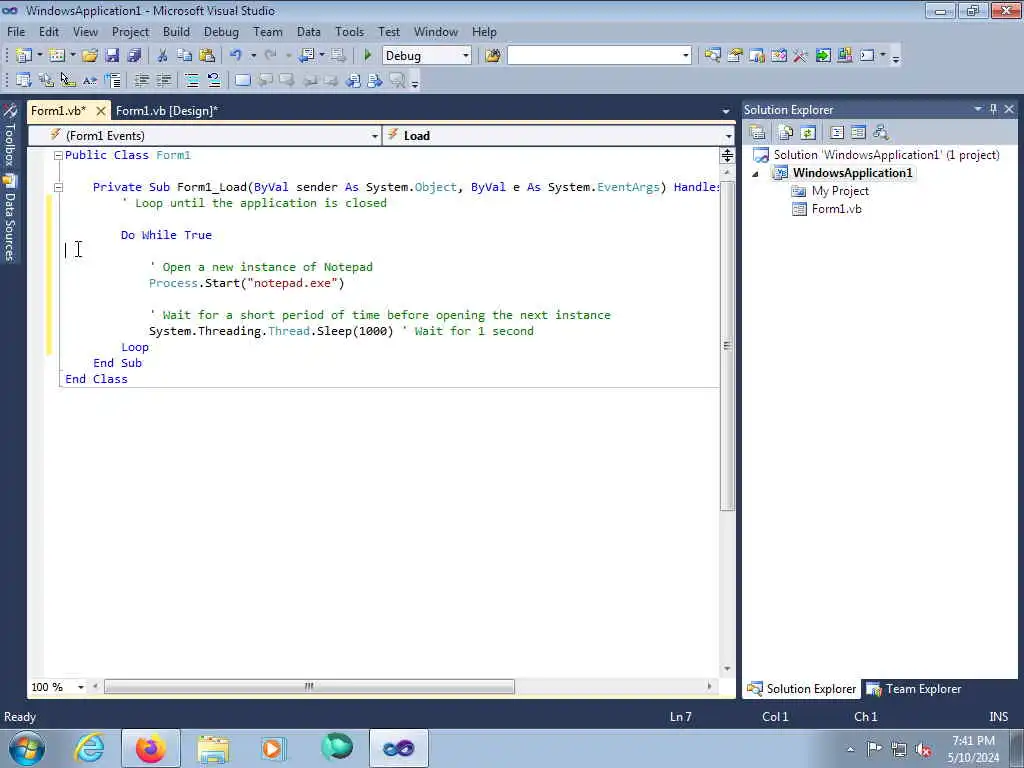Toggle auto-hide pin on Solution Explorer
The width and height of the screenshot is (1024, 768).
tap(993, 109)
